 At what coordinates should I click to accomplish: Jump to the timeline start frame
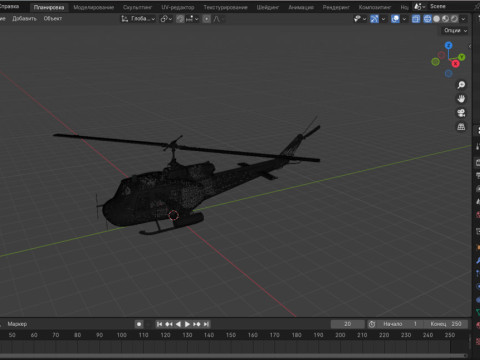click(159, 324)
